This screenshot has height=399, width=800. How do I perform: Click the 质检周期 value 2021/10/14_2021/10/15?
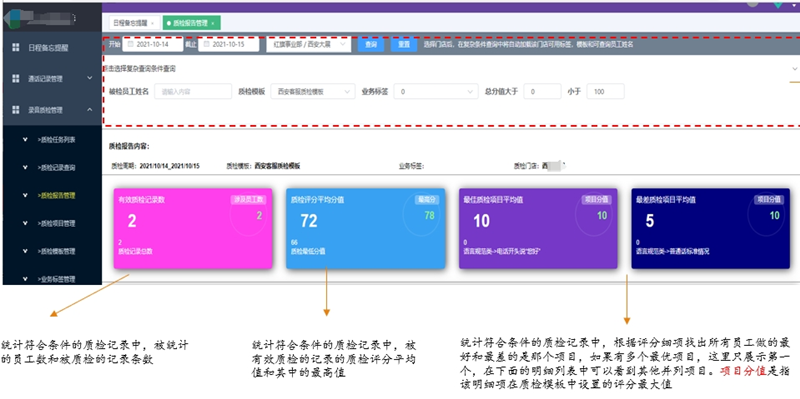pos(169,166)
